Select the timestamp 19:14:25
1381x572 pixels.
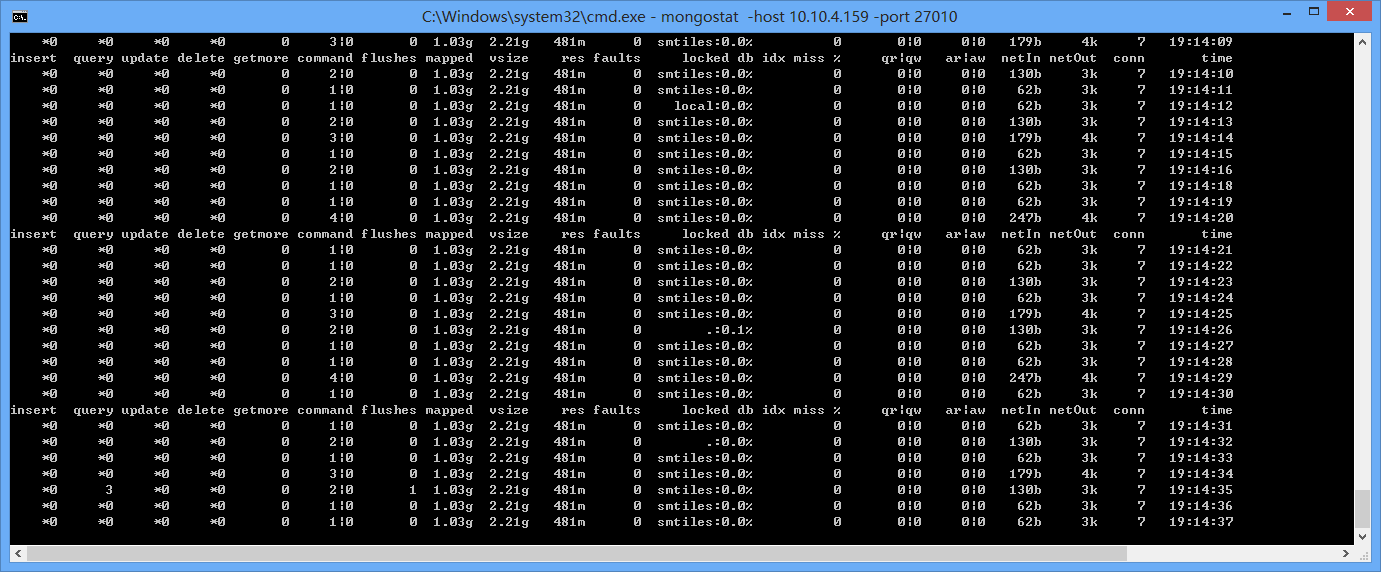1200,314
